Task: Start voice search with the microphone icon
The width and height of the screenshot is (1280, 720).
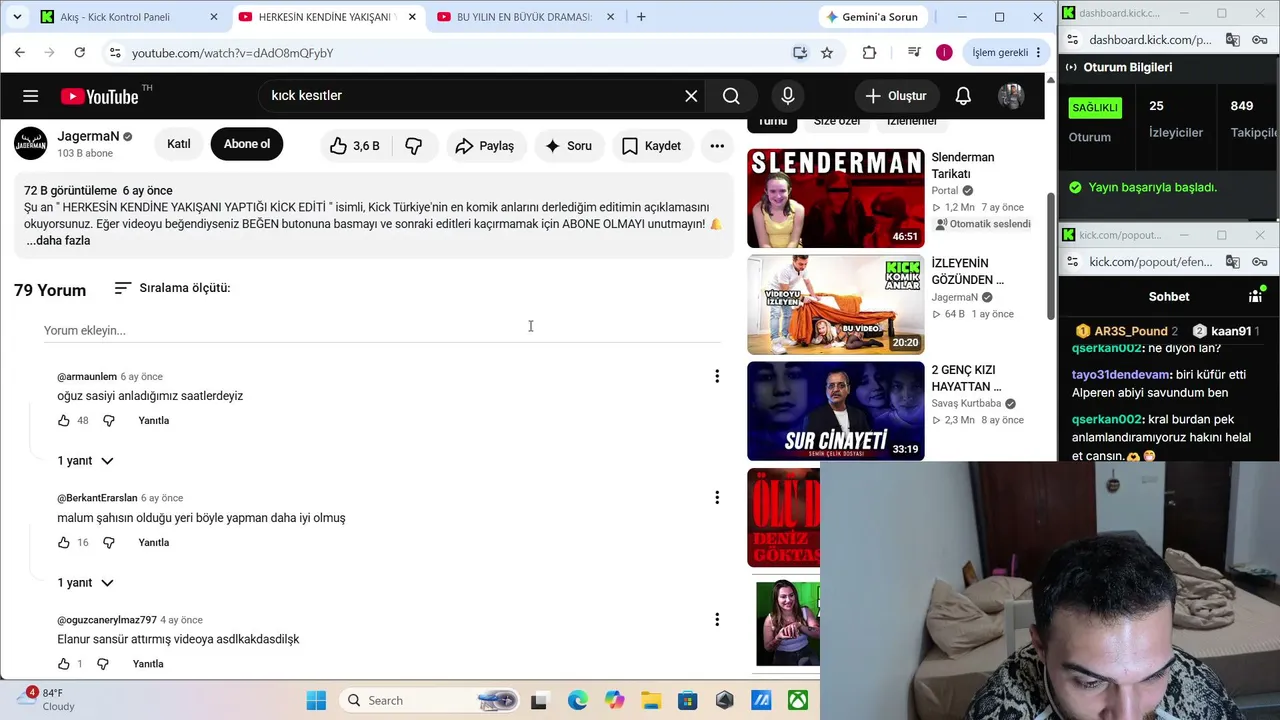Action: point(788,96)
